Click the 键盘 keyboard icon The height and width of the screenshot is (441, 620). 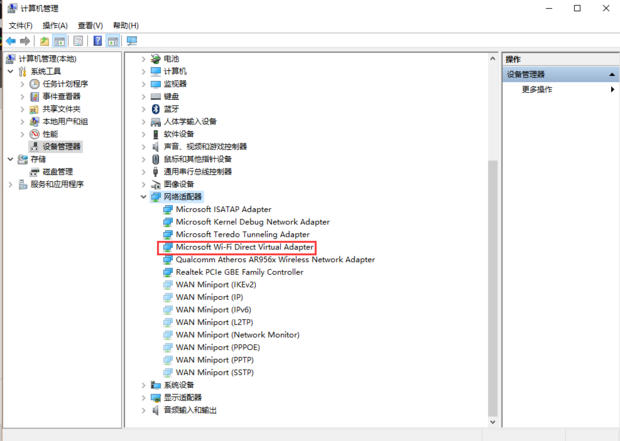point(156,97)
